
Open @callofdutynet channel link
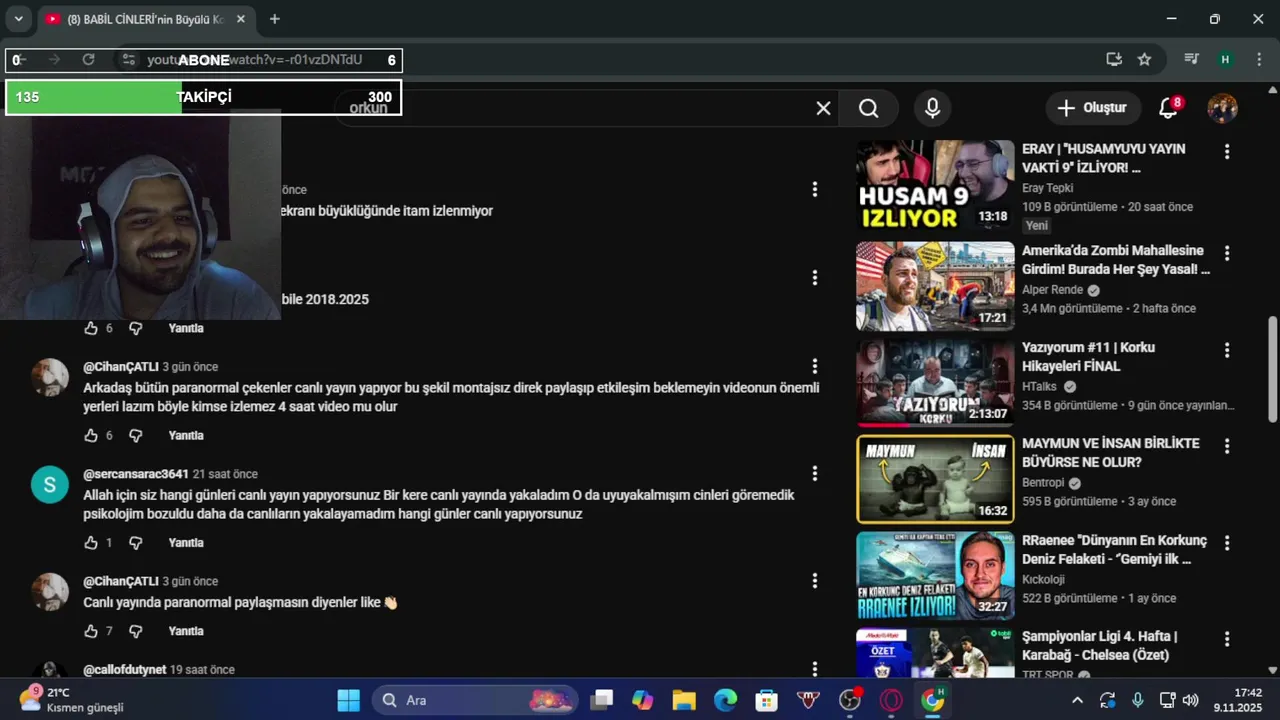(124, 669)
